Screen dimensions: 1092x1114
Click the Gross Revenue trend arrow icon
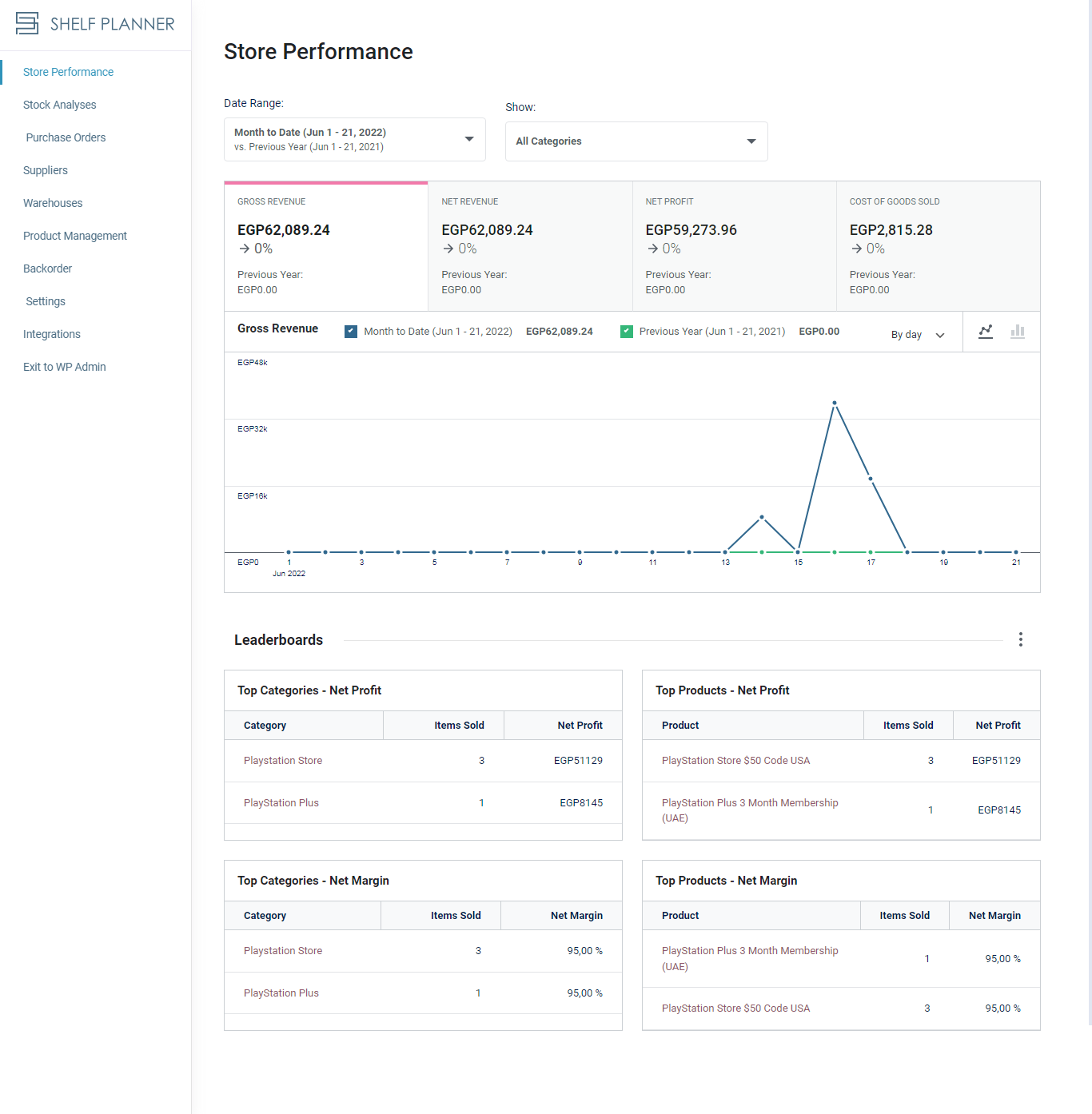(245, 249)
